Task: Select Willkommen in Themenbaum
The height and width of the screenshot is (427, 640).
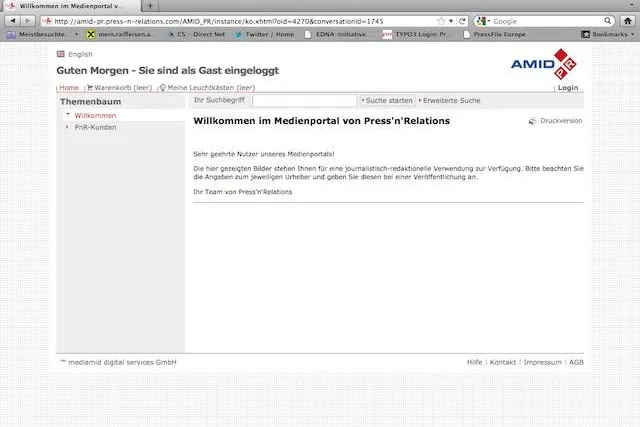Action: coord(95,116)
